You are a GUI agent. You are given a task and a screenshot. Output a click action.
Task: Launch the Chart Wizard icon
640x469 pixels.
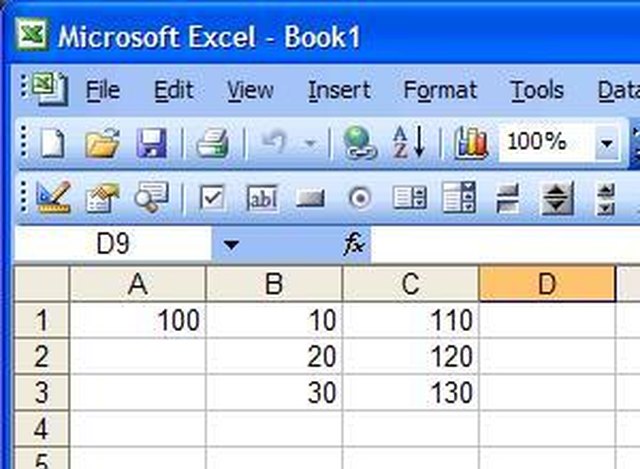point(471,143)
